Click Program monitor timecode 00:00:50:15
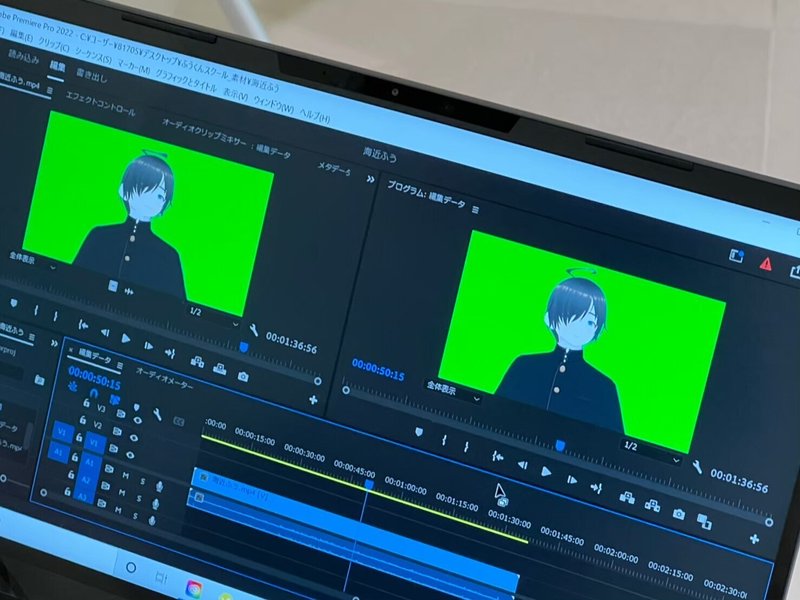The width and height of the screenshot is (800, 600). coord(378,370)
